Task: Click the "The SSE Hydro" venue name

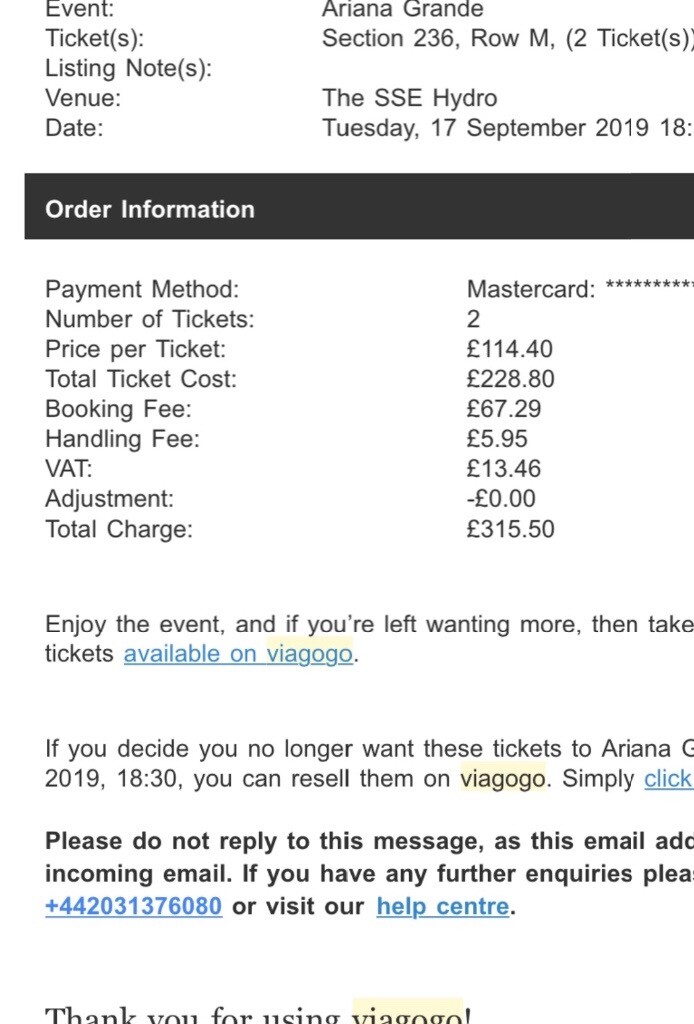Action: pyautogui.click(x=409, y=98)
